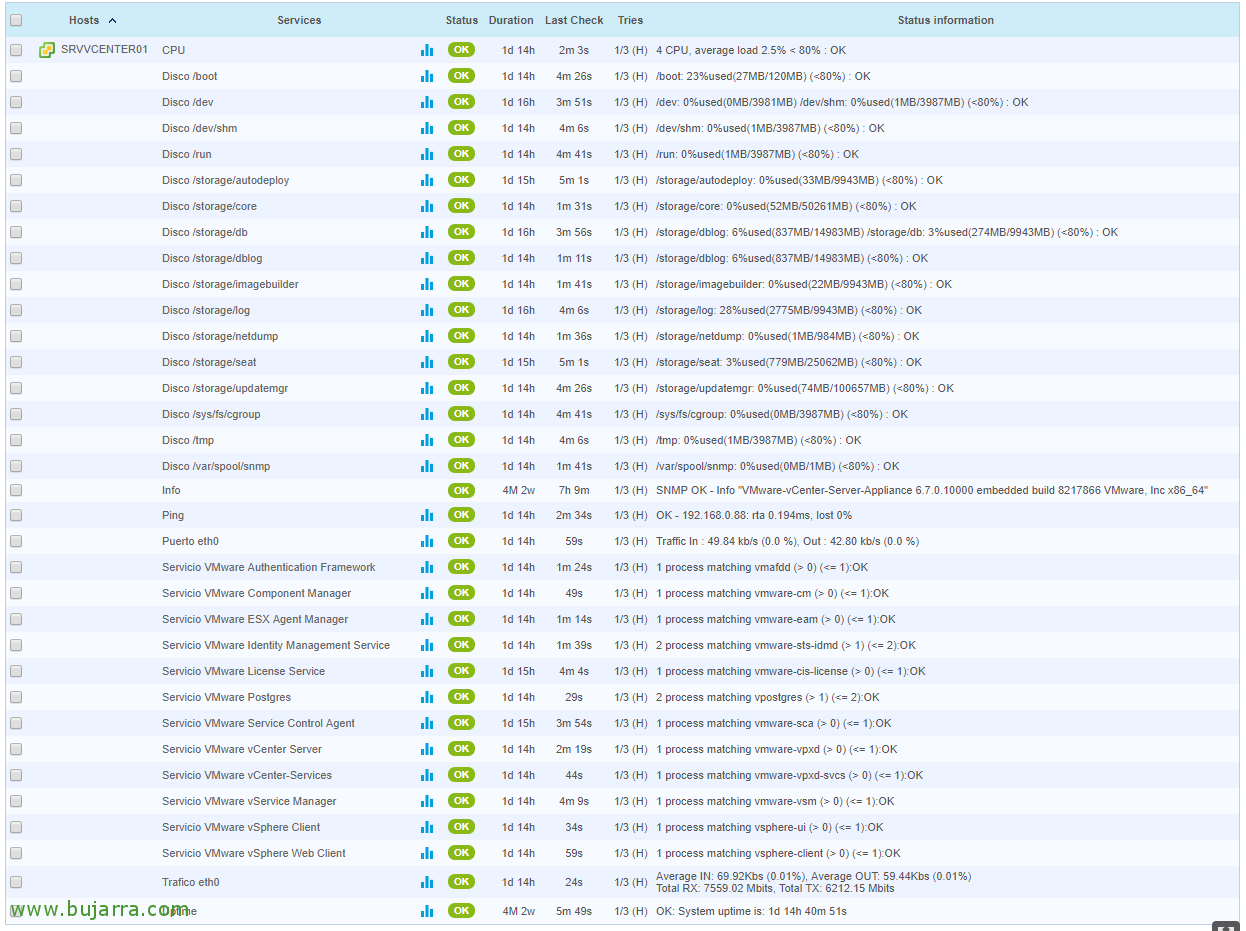Open the graph icon for Disco /storage/updatemgr
The height and width of the screenshot is (931, 1246).
click(x=427, y=387)
